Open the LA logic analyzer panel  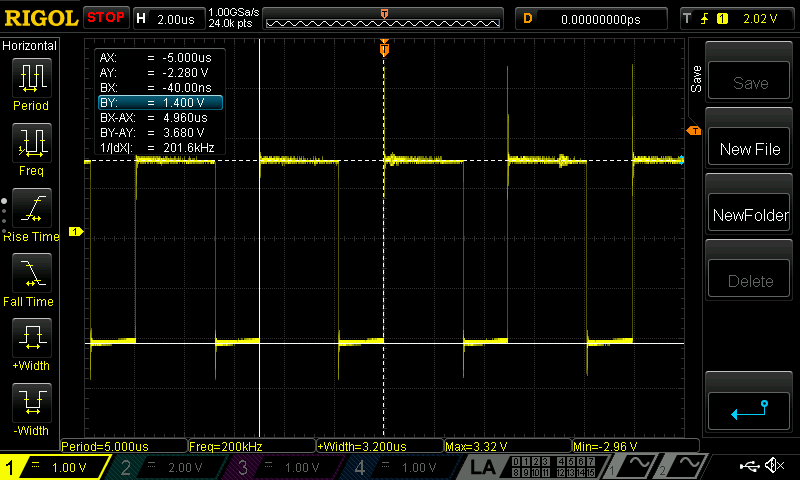pyautogui.click(x=483, y=467)
